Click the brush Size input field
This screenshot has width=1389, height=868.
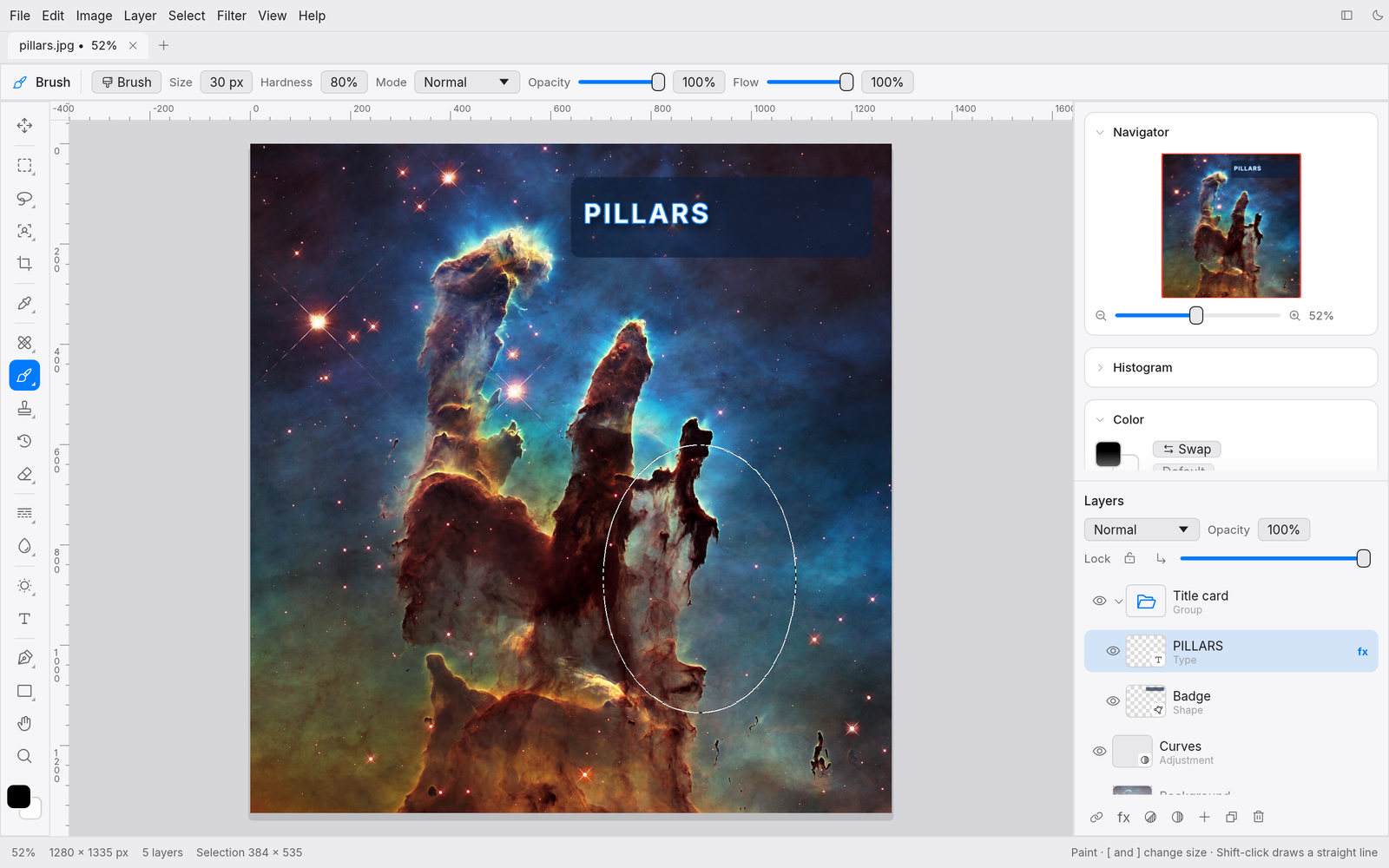[227, 82]
